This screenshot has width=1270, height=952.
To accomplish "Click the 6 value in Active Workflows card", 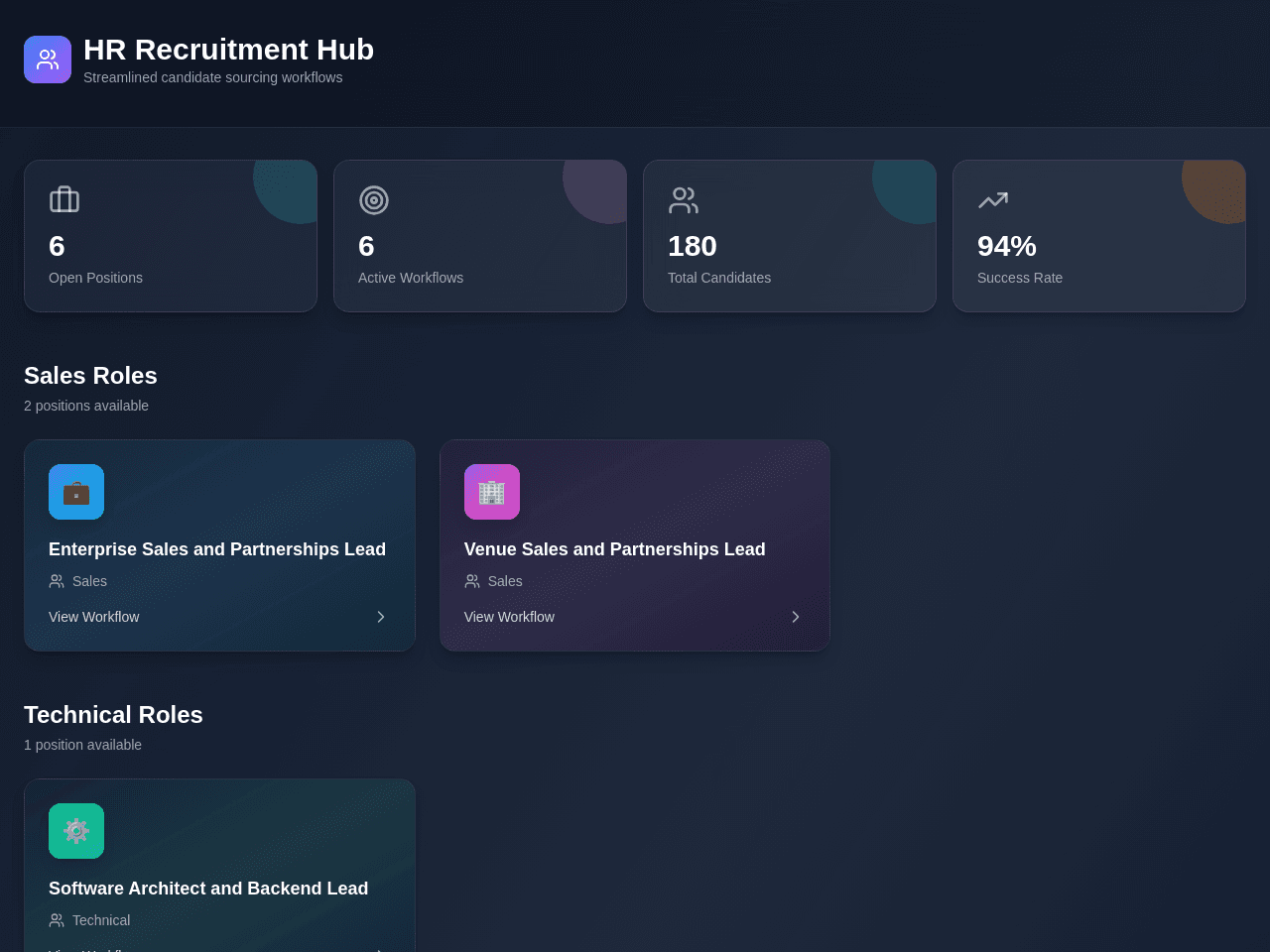I will (x=366, y=246).
